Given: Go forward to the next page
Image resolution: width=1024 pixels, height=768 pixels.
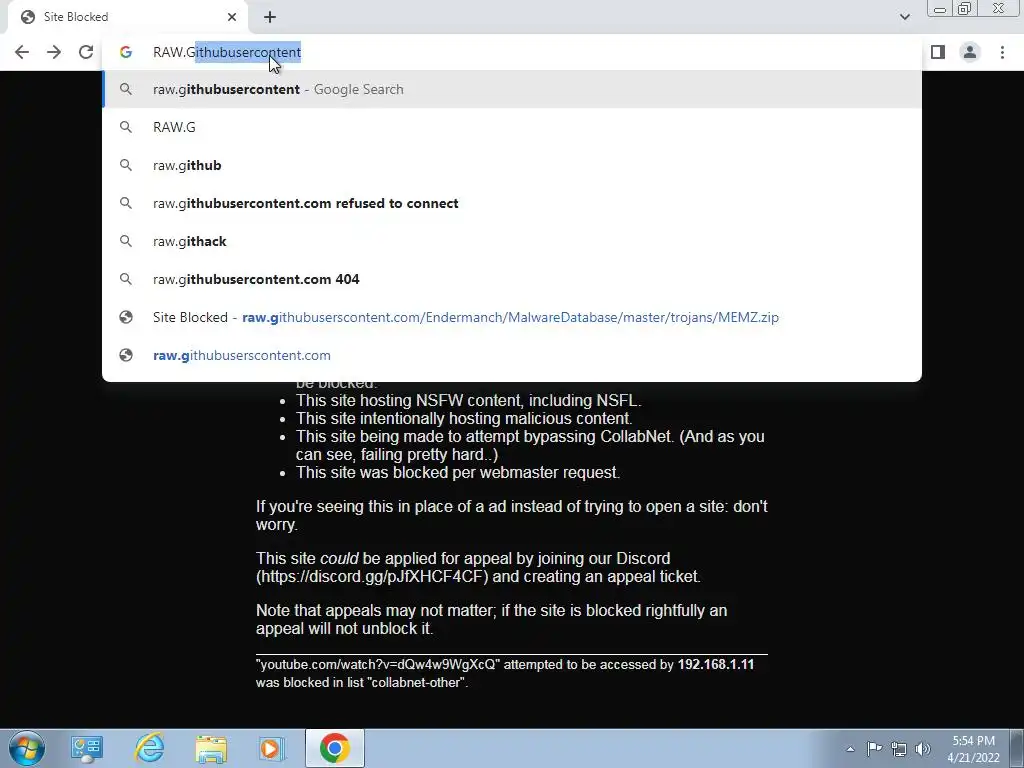Looking at the screenshot, I should [54, 52].
